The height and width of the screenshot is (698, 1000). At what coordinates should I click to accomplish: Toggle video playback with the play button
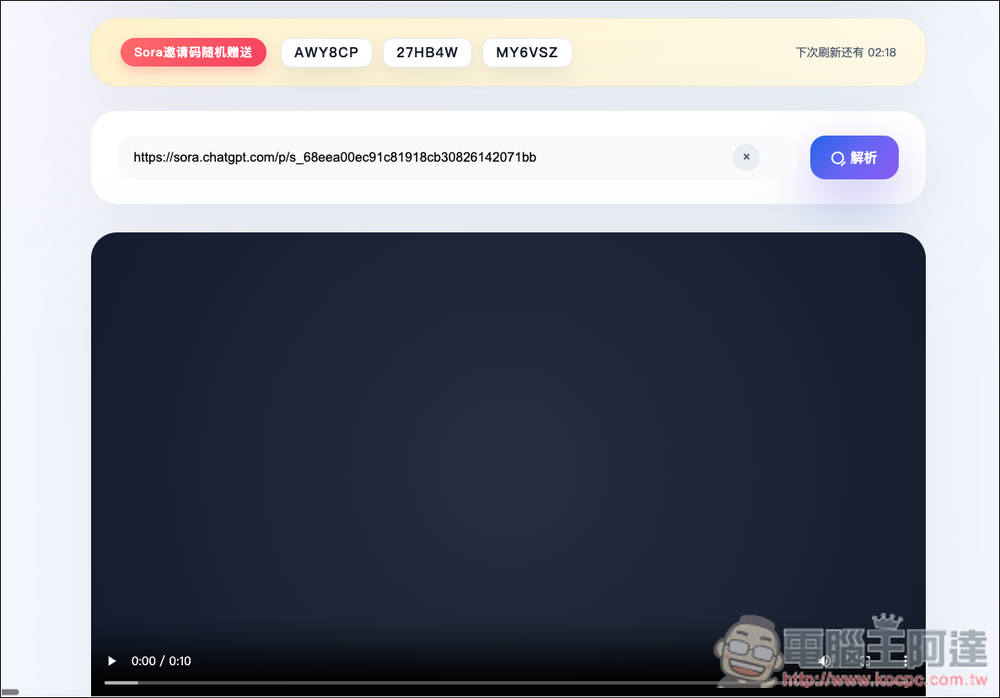tap(111, 661)
